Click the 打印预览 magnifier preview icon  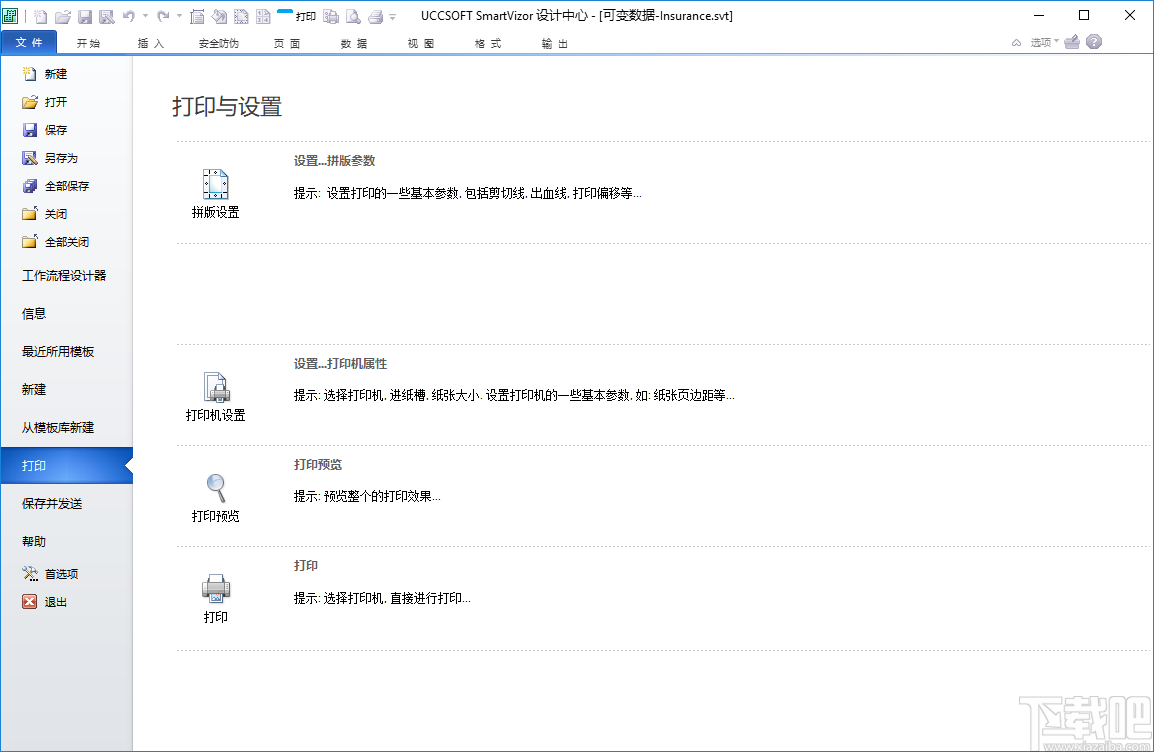215,490
